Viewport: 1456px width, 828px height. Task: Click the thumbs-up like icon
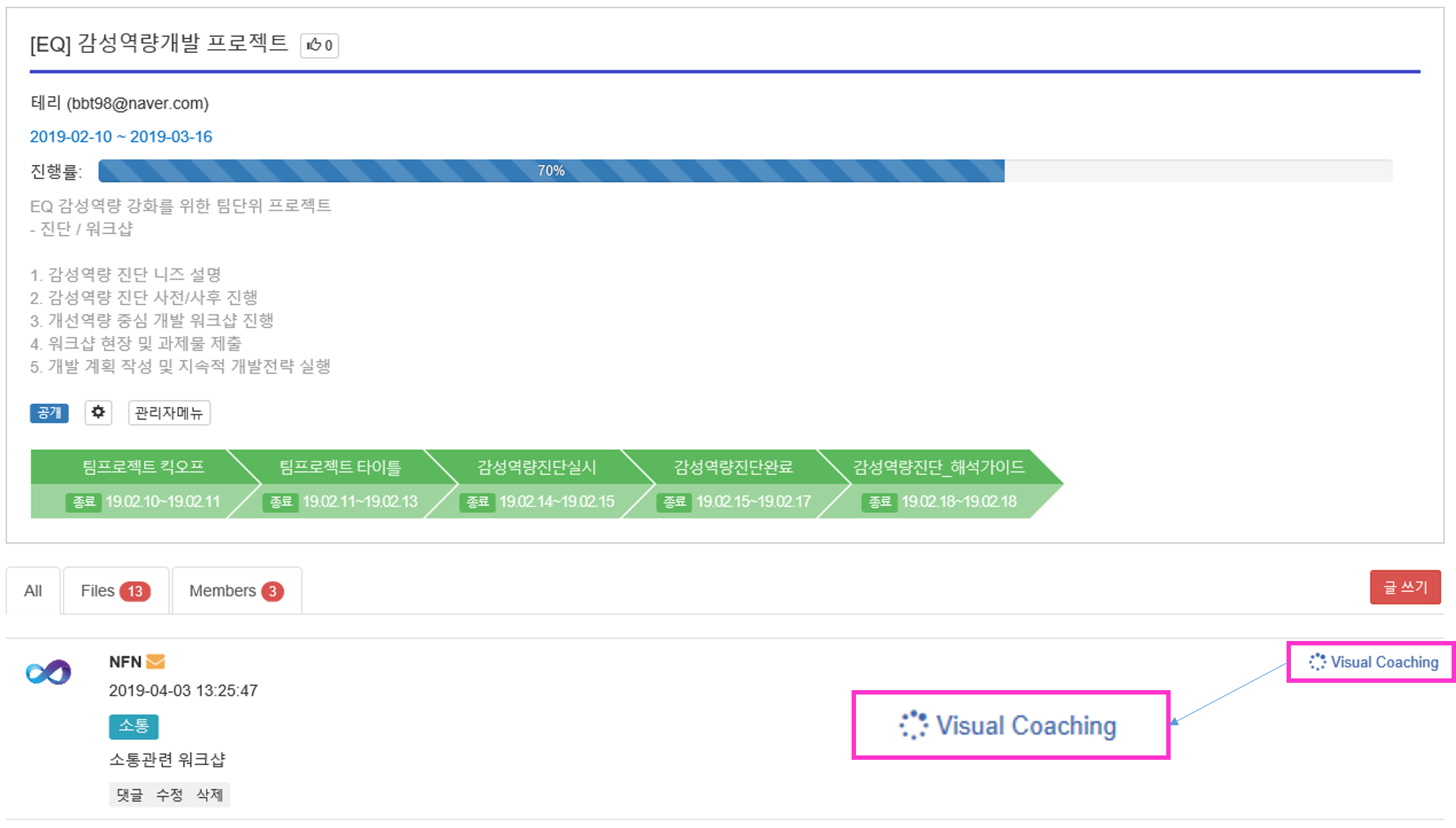click(315, 45)
